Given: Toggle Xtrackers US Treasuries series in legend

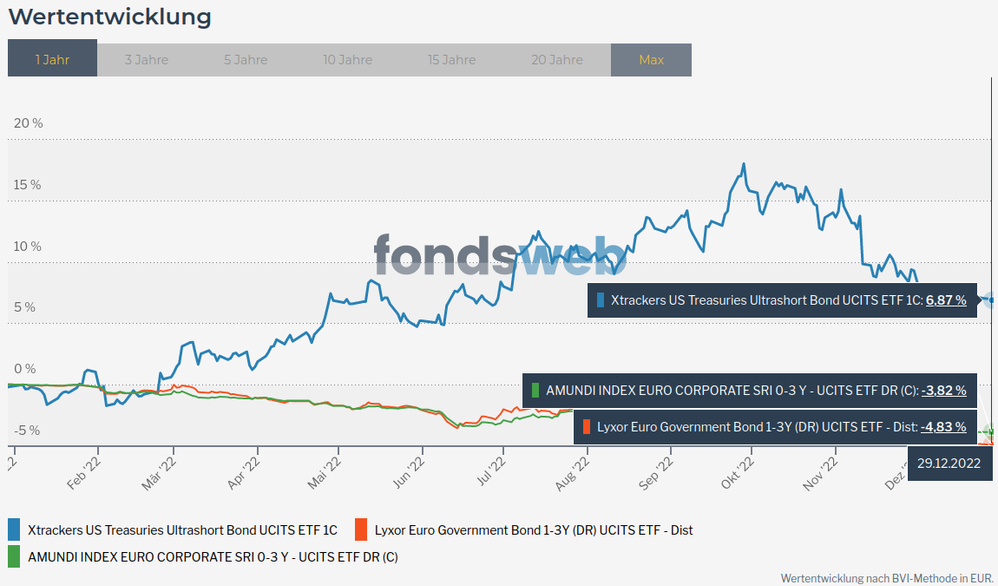Looking at the screenshot, I should click(183, 529).
